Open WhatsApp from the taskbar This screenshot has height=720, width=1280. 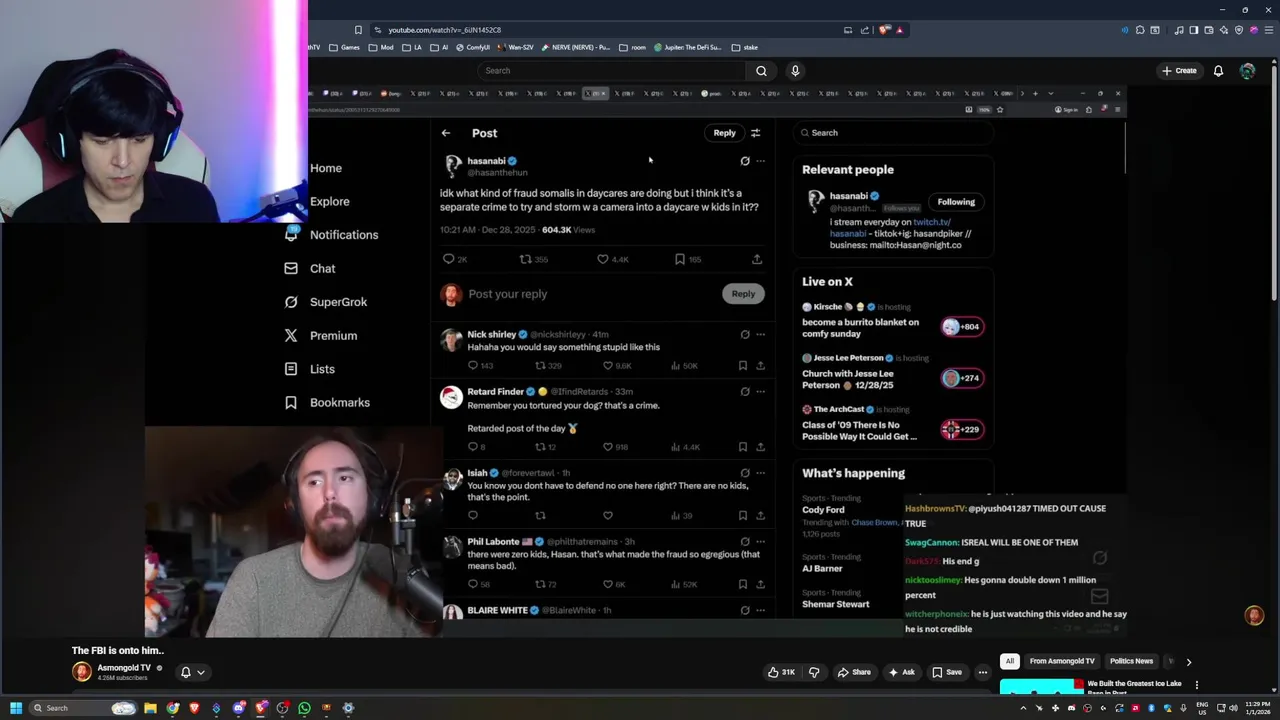[x=304, y=708]
